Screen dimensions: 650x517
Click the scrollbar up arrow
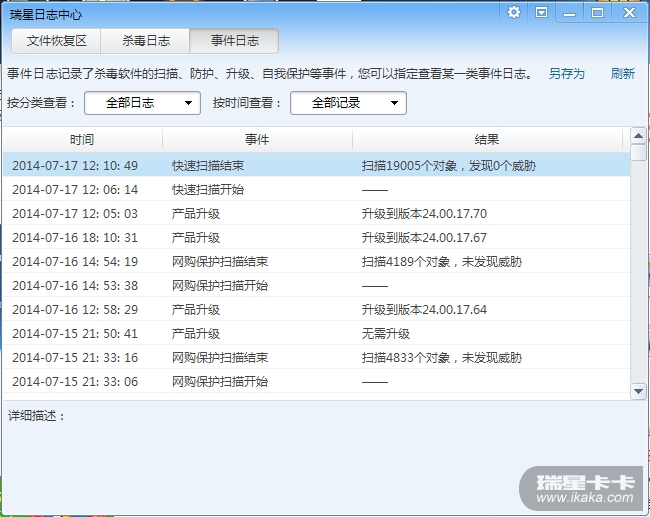tap(638, 136)
